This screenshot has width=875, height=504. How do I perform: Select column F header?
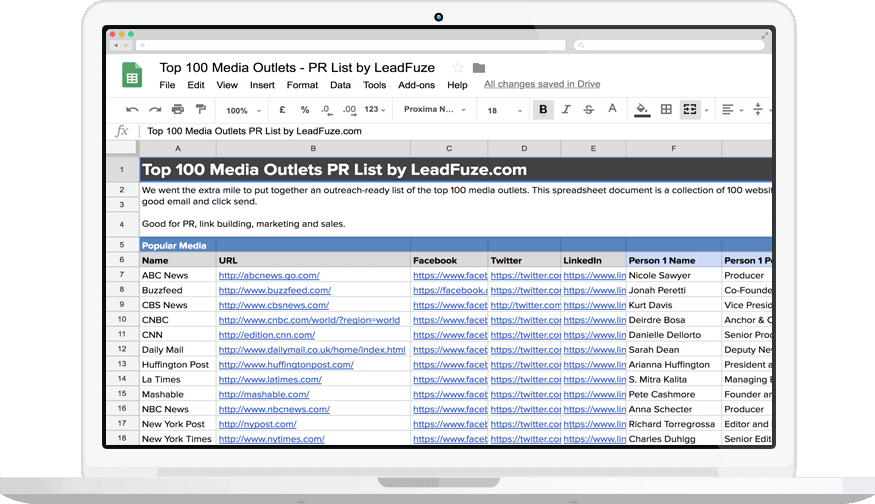[x=674, y=148]
